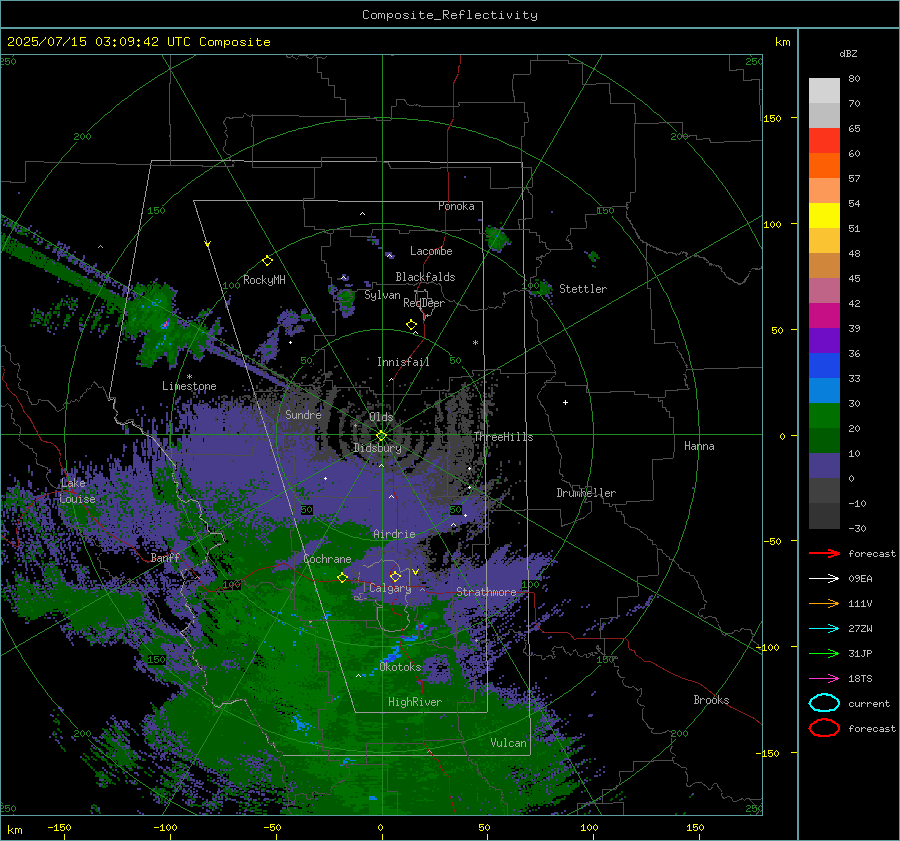Click the cyan current ellipse icon

[824, 703]
